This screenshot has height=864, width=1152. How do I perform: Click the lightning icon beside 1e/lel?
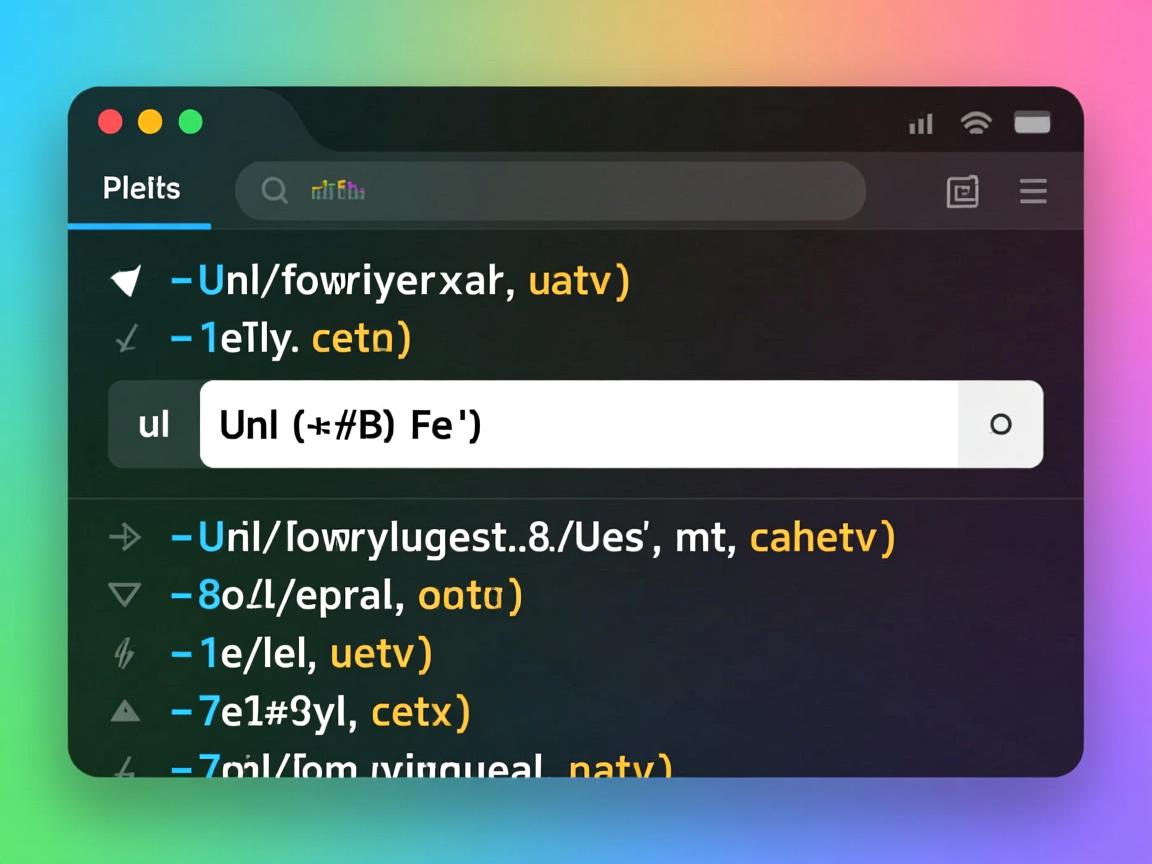124,654
